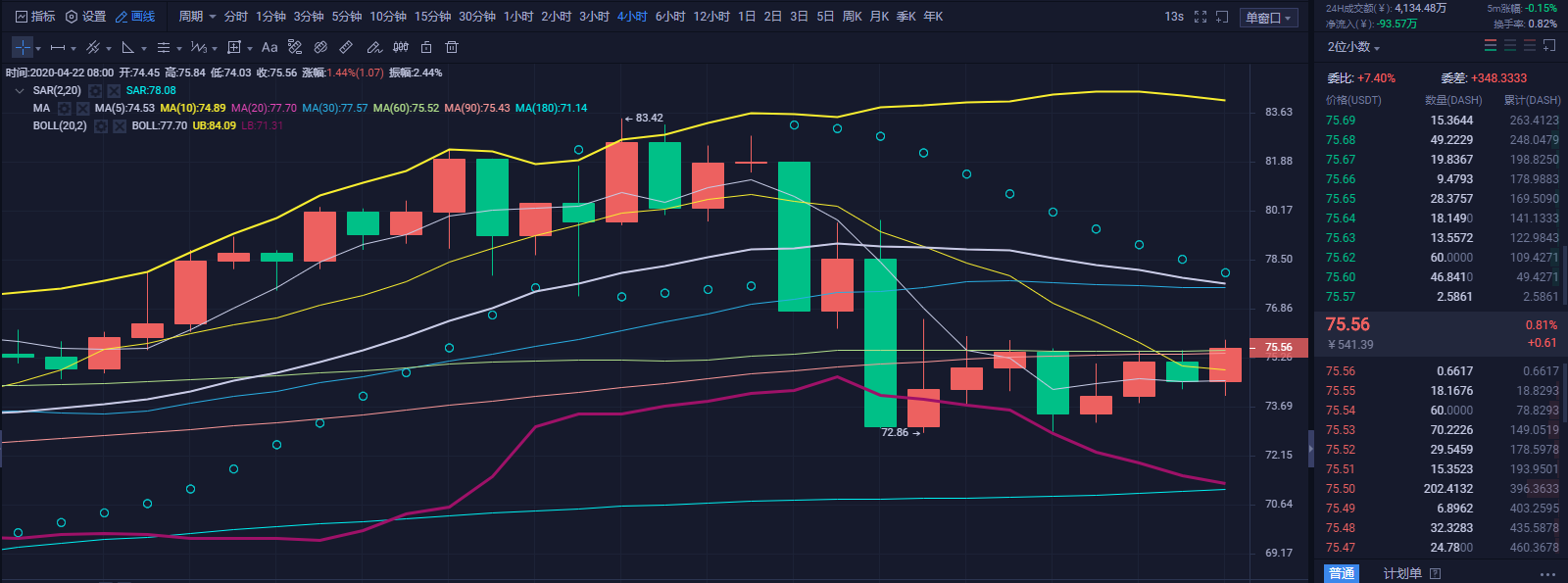Enter fullscreen chart mode
Viewport: 1568px width, 583px height.
[x=1200, y=17]
